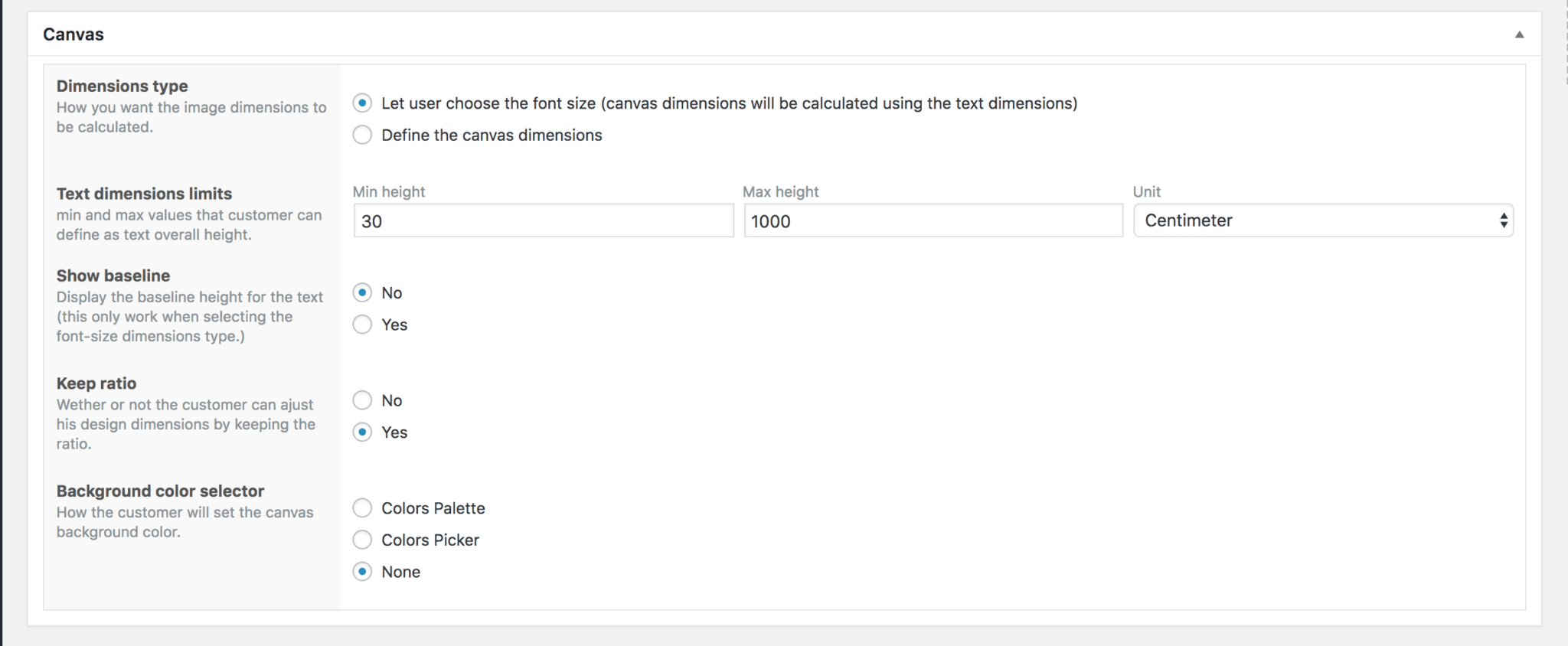This screenshot has width=1568, height=646.
Task: Set Keep ratio to No
Action: point(362,400)
